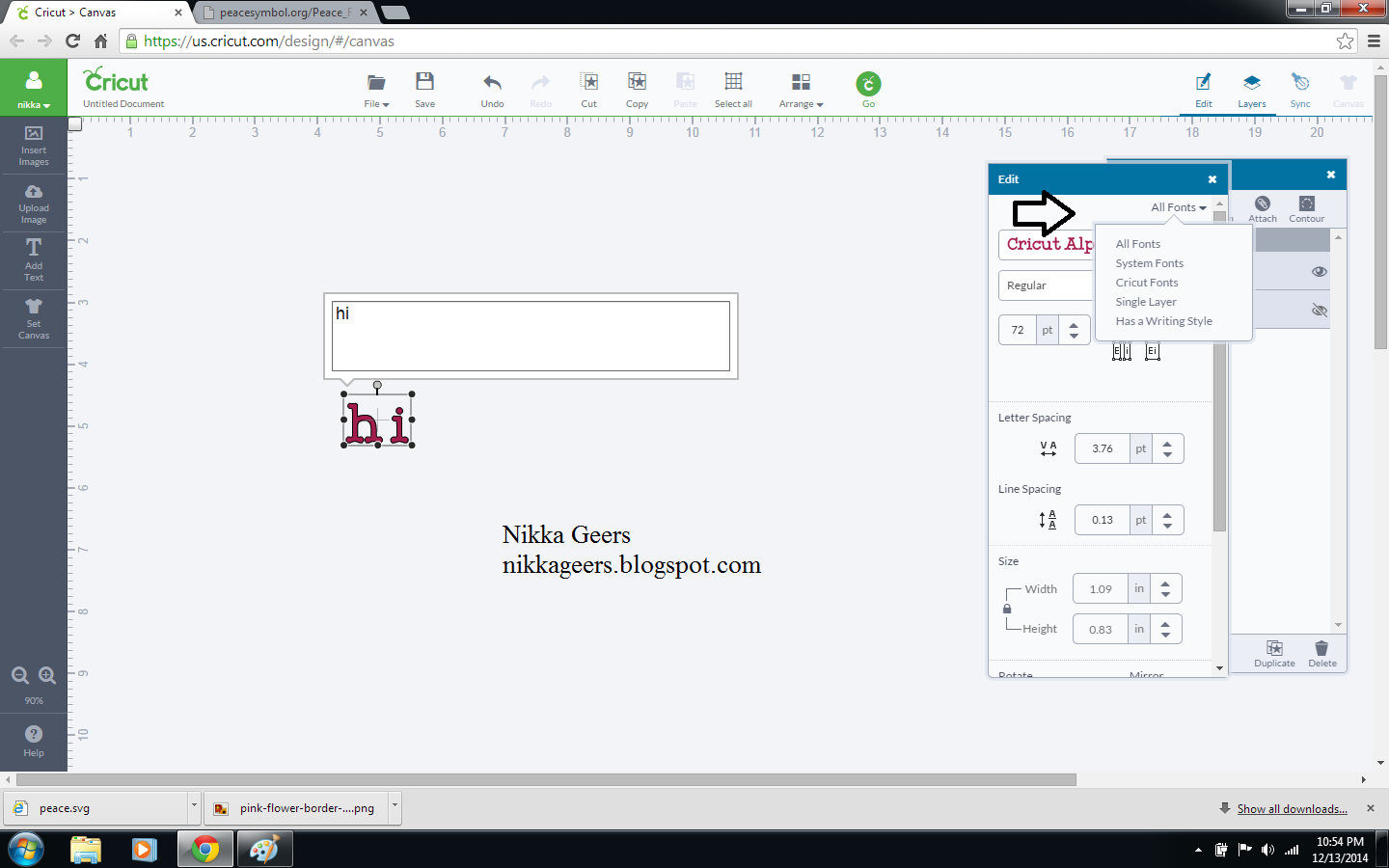Screen dimensions: 1389x868
Task: Select Cricut Fonts from the filter list
Action: coord(1146,282)
